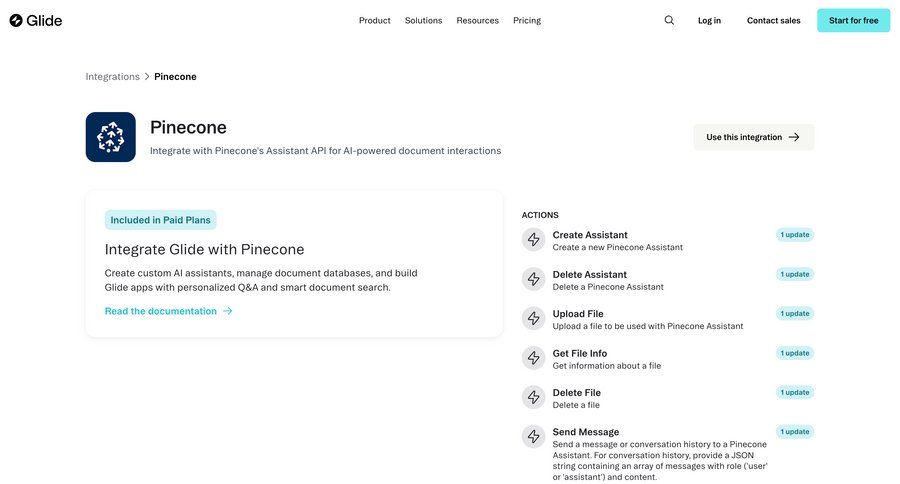
Task: Click the Included in Paid Plans badge
Action: click(x=160, y=220)
